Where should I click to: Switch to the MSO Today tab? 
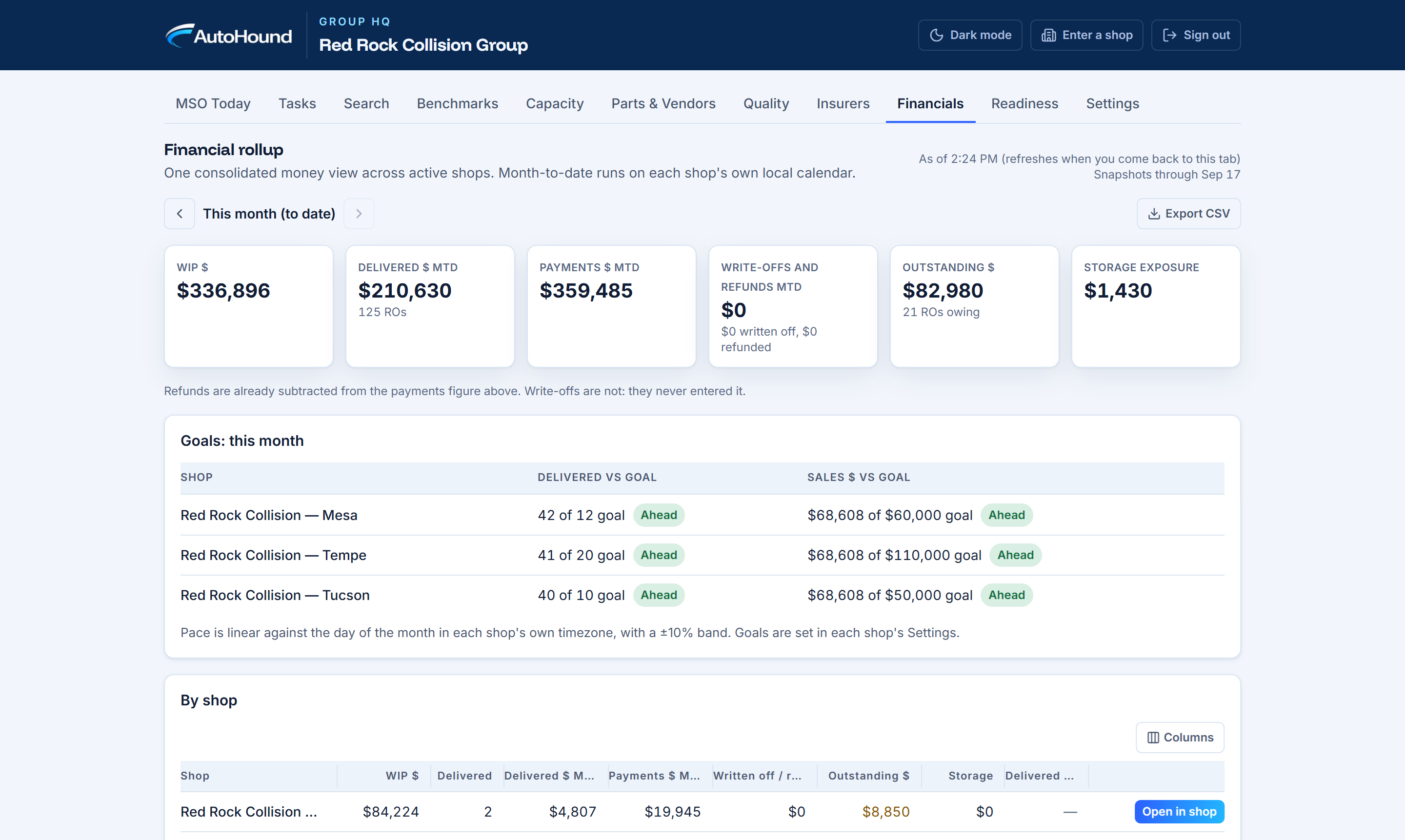click(x=213, y=103)
